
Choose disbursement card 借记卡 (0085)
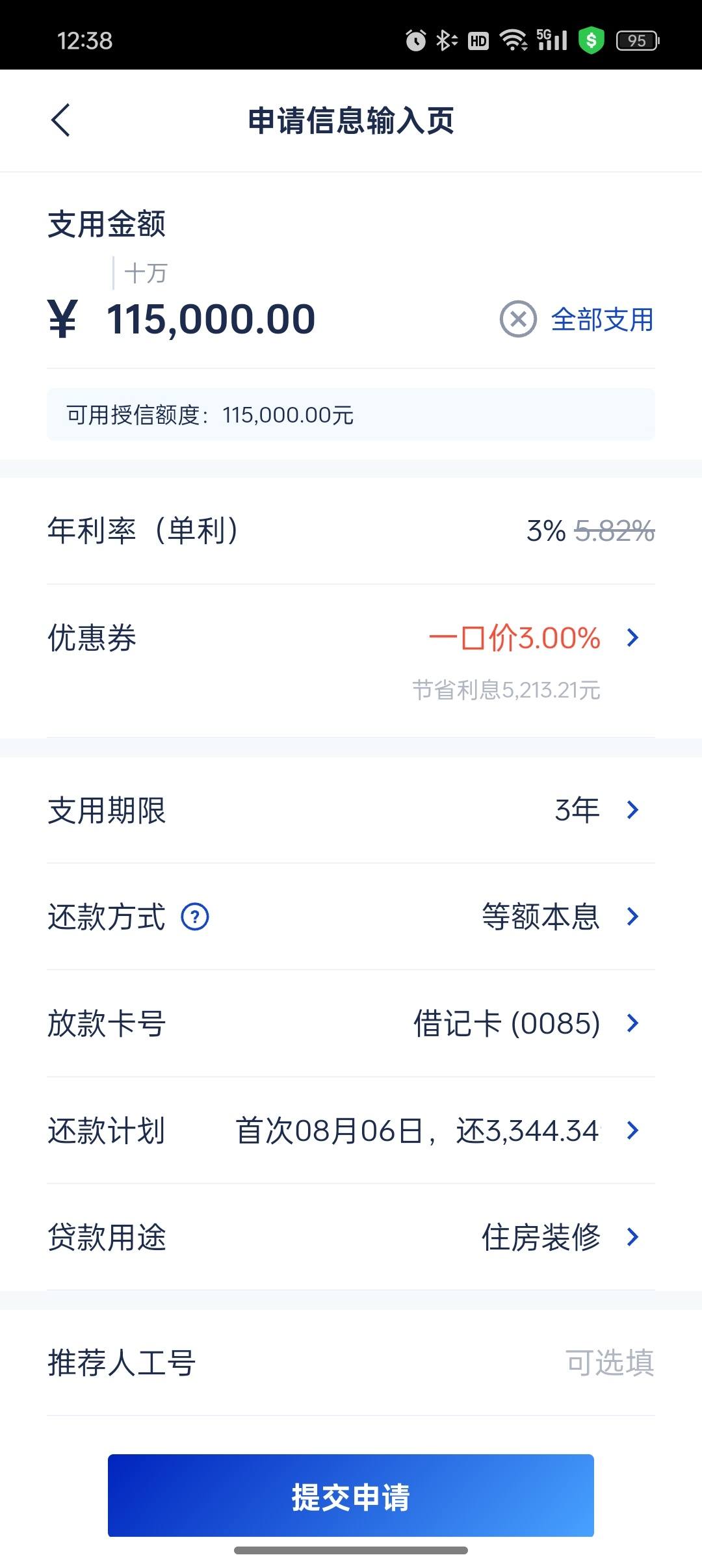[351, 1023]
